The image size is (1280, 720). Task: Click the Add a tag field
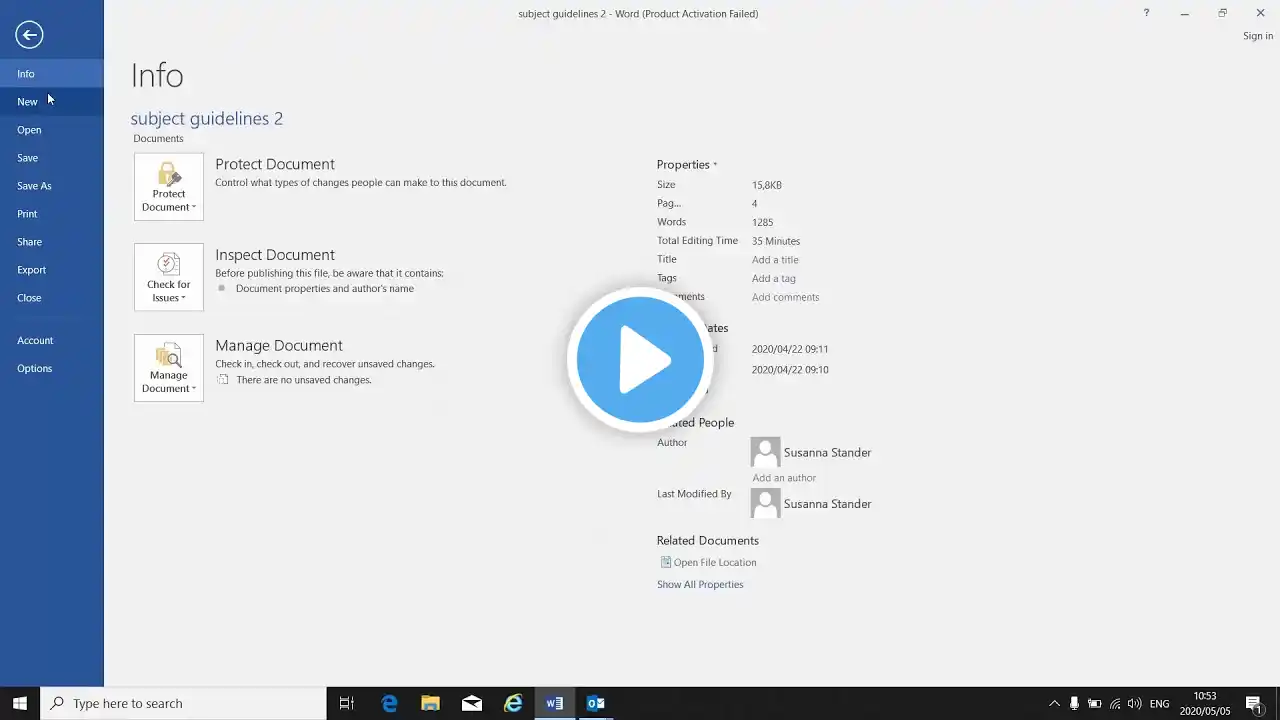click(774, 278)
